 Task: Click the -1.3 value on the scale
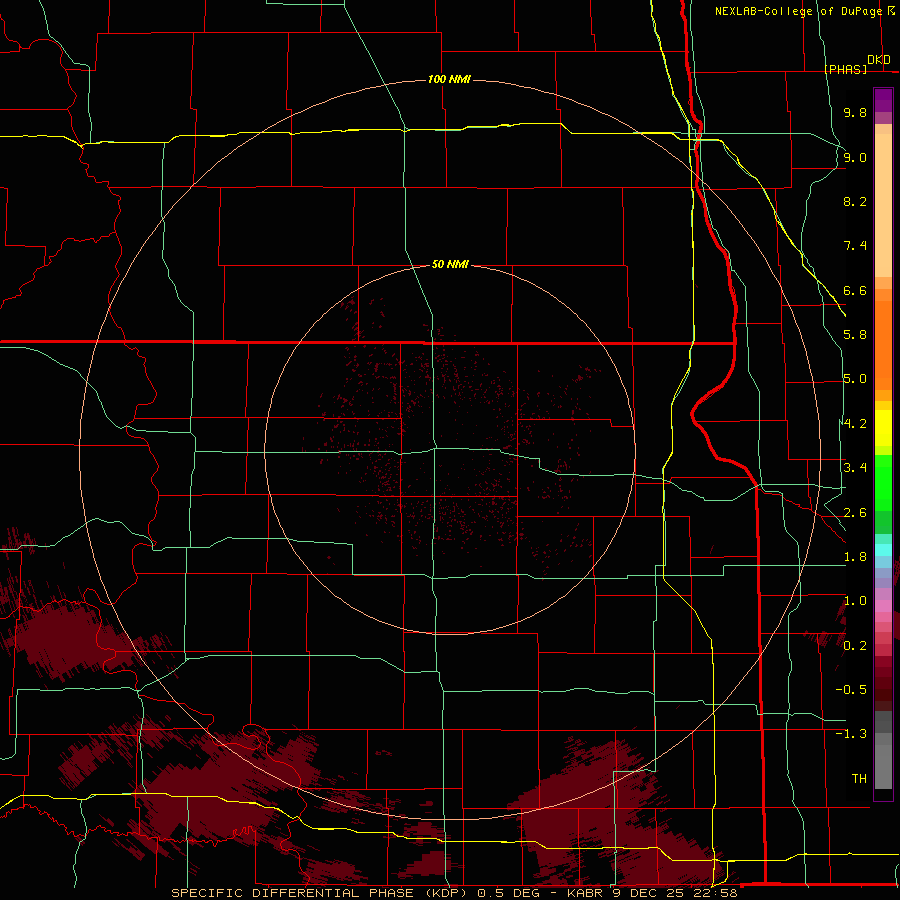pos(851,734)
